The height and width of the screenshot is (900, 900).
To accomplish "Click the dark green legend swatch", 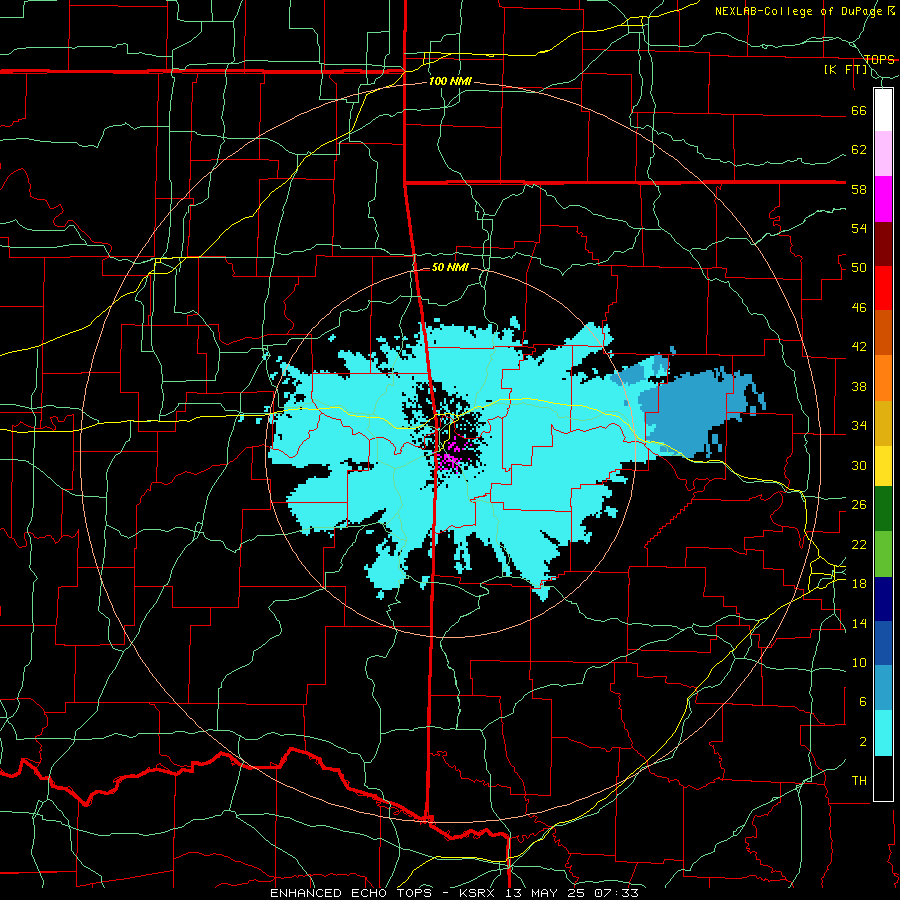I will [883, 509].
